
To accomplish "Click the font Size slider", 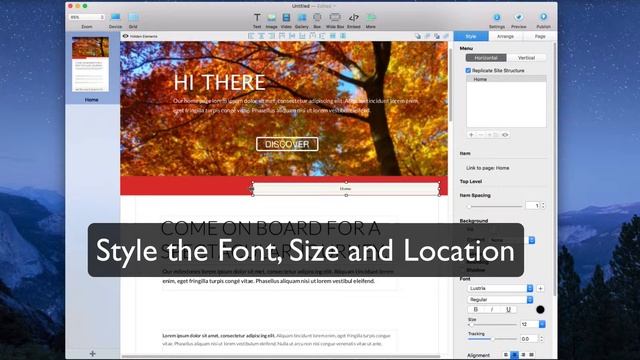I will [492, 325].
